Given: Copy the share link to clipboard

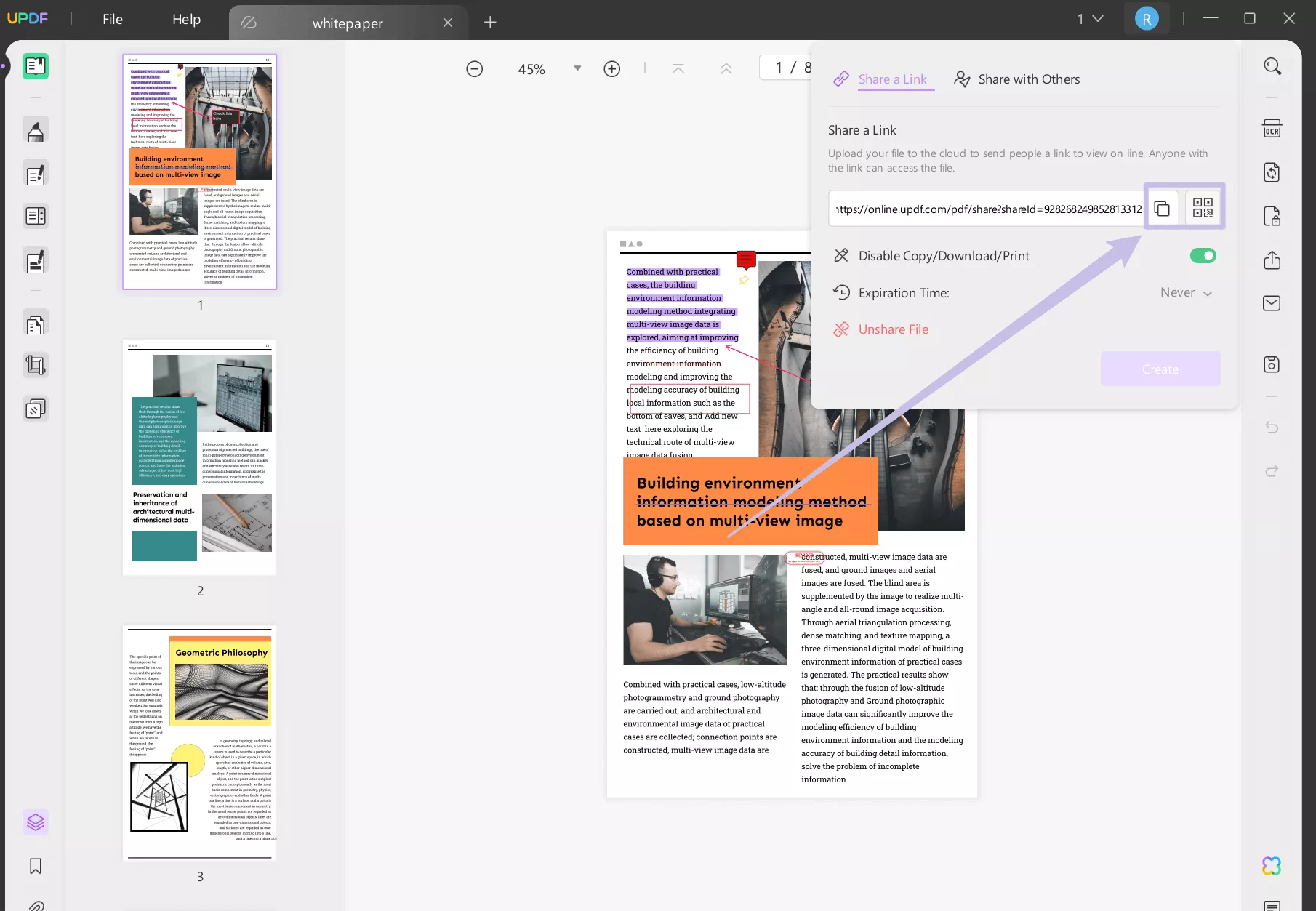Looking at the screenshot, I should 1162,209.
